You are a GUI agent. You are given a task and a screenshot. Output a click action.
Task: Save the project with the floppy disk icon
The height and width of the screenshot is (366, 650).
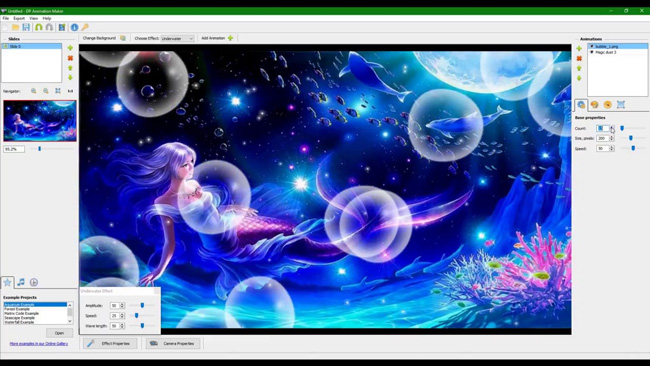(26, 27)
